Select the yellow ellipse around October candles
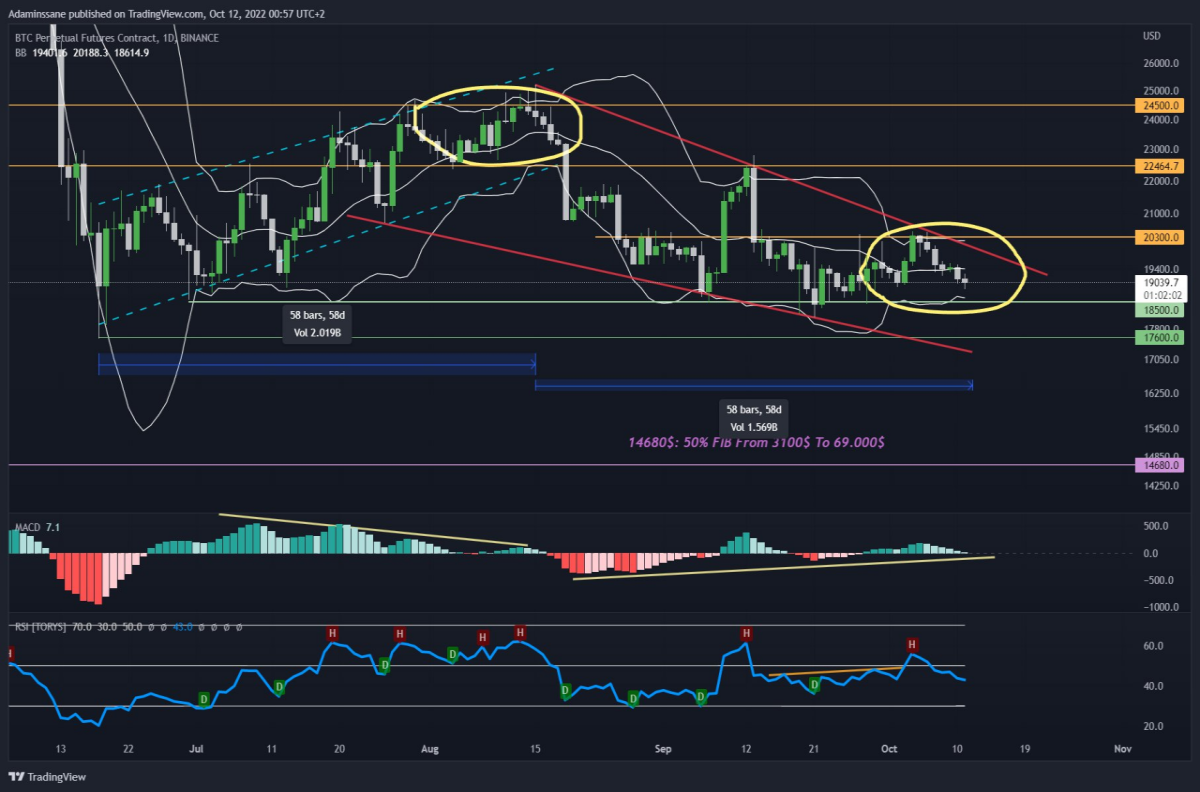 coord(943,267)
